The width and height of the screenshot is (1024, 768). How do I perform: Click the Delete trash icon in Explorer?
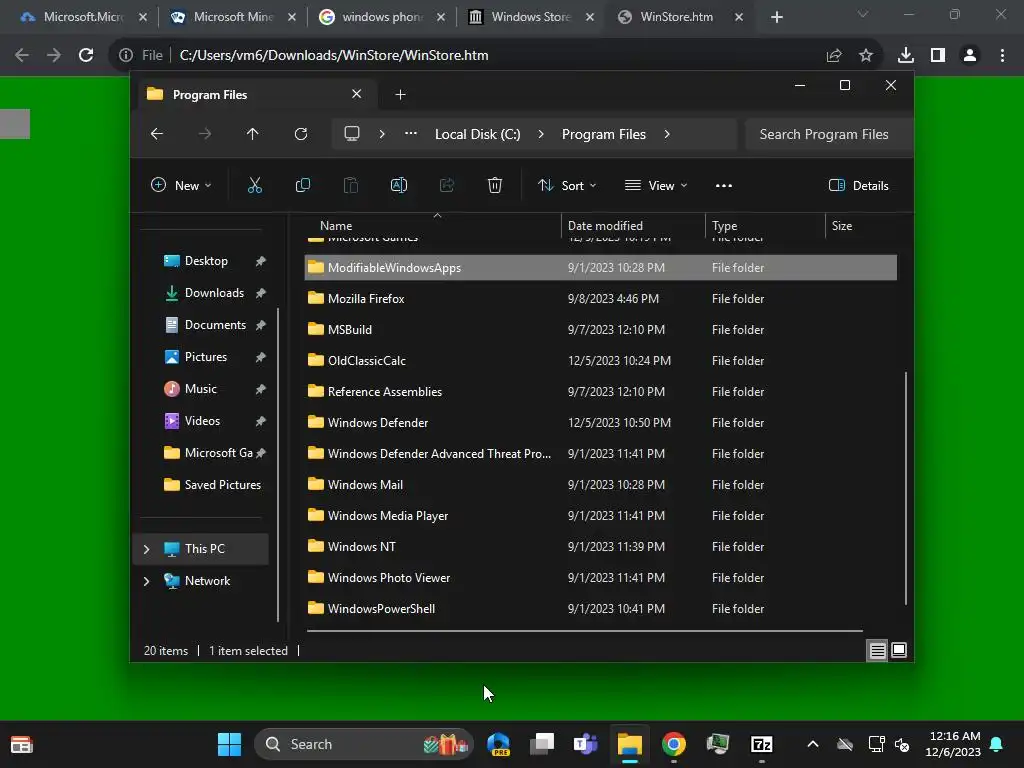(x=495, y=185)
